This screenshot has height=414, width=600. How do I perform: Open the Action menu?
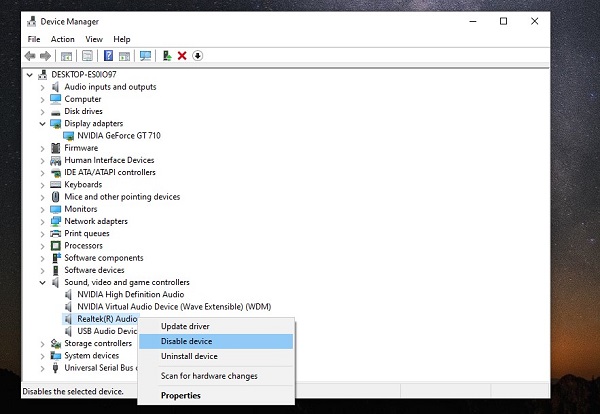tap(63, 39)
